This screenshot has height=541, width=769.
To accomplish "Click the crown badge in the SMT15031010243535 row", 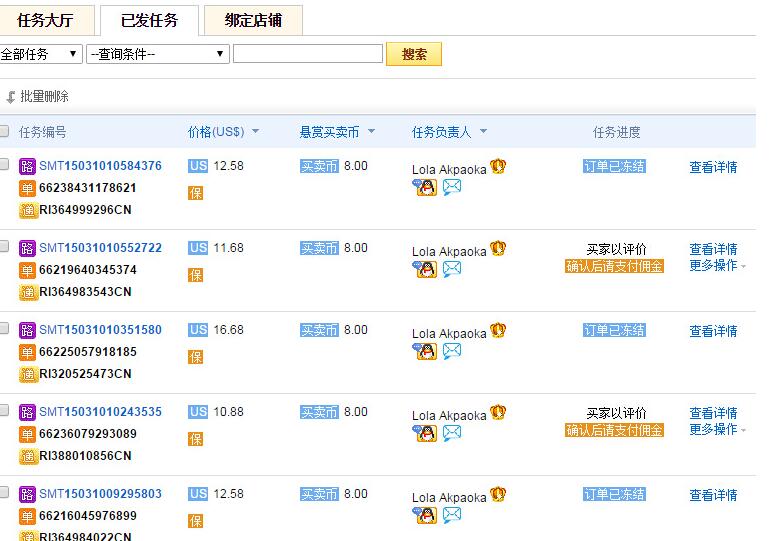I will click(498, 412).
